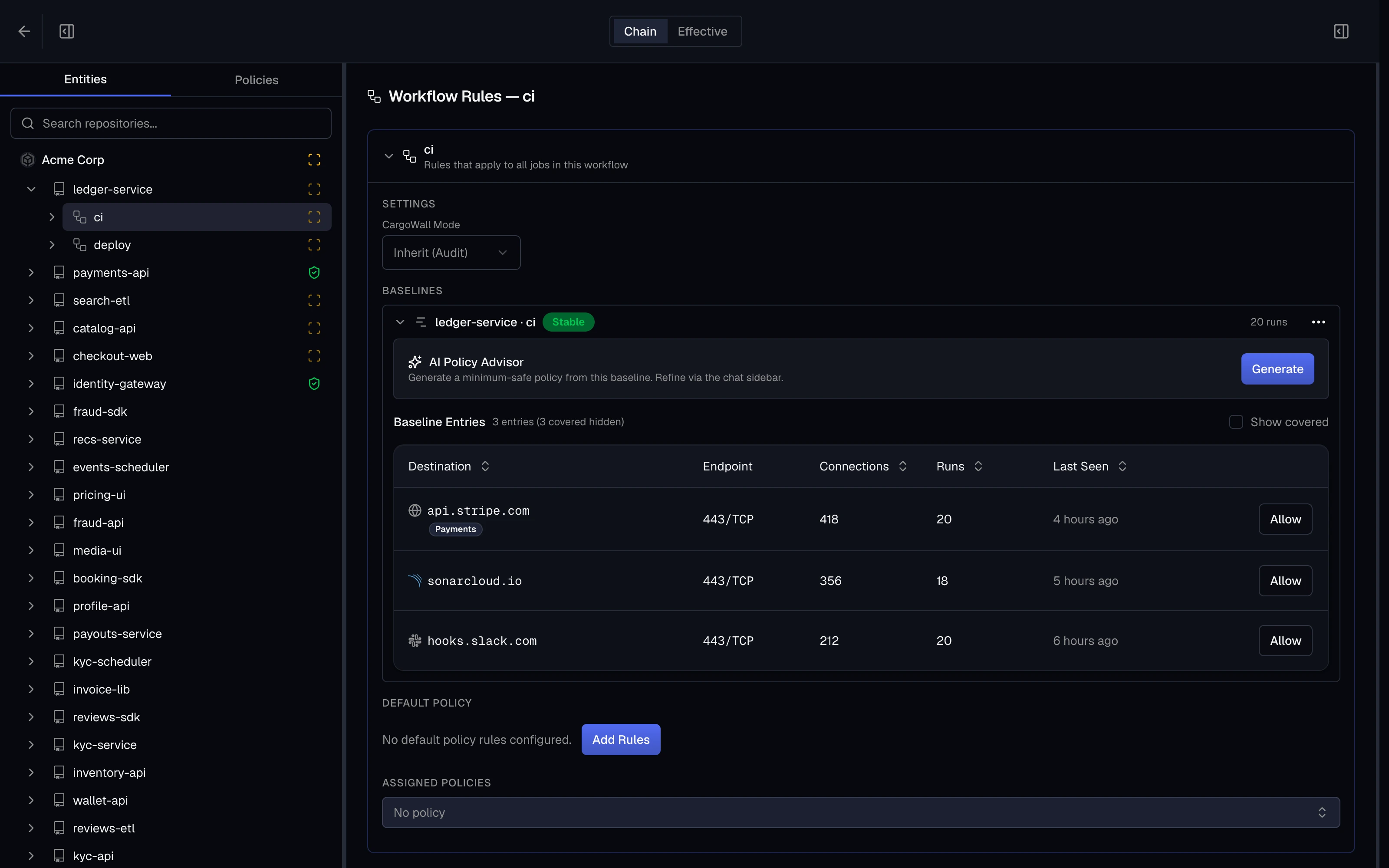Select the Chain view tab
The height and width of the screenshot is (868, 1389).
(x=640, y=31)
